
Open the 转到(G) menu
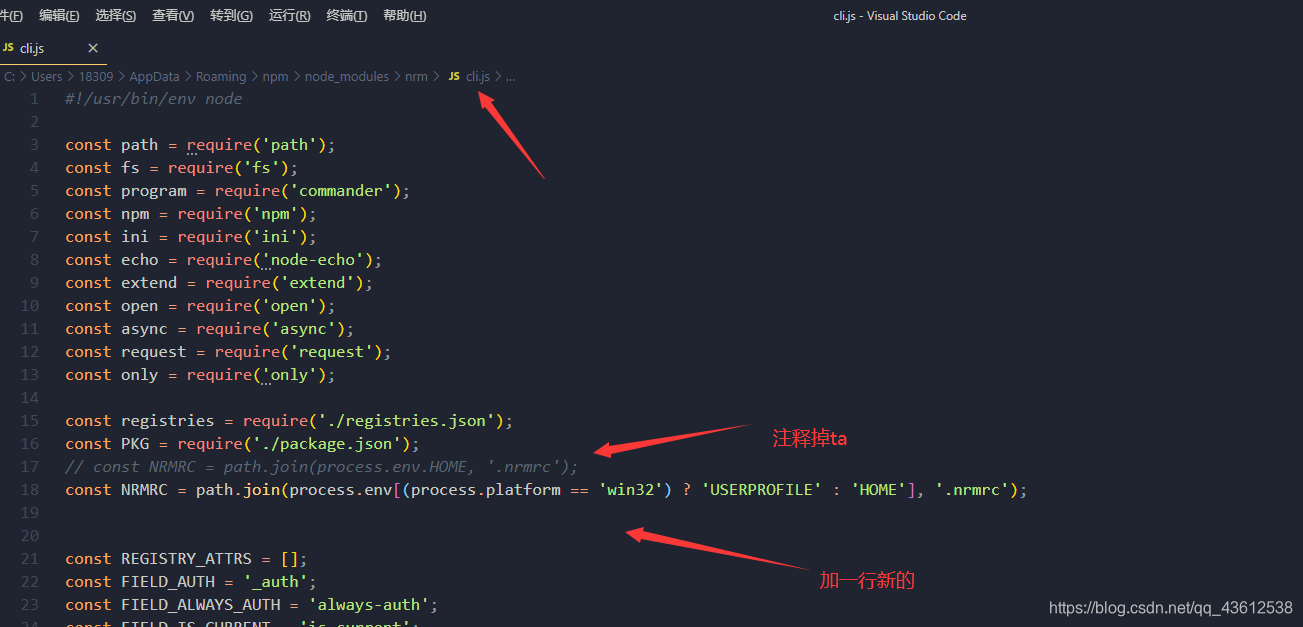coord(232,15)
